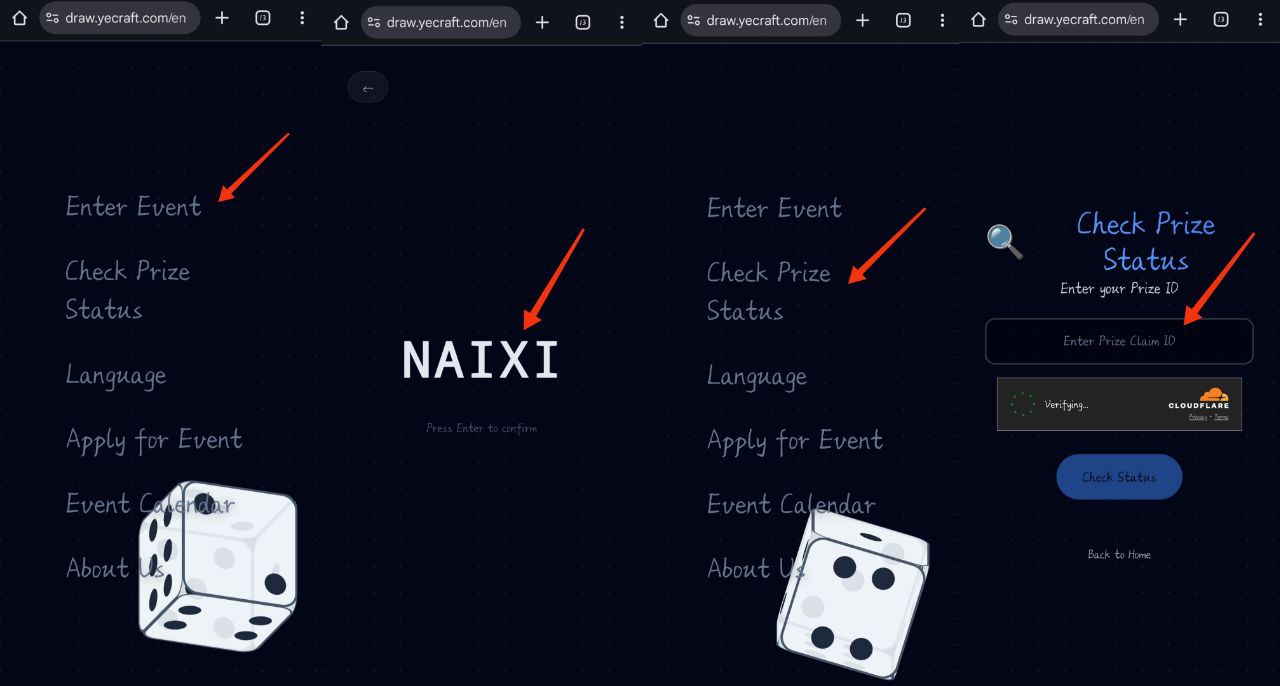The height and width of the screenshot is (686, 1280).
Task: Select the Enter Event menu item the red arrow points to
Action: point(133,206)
